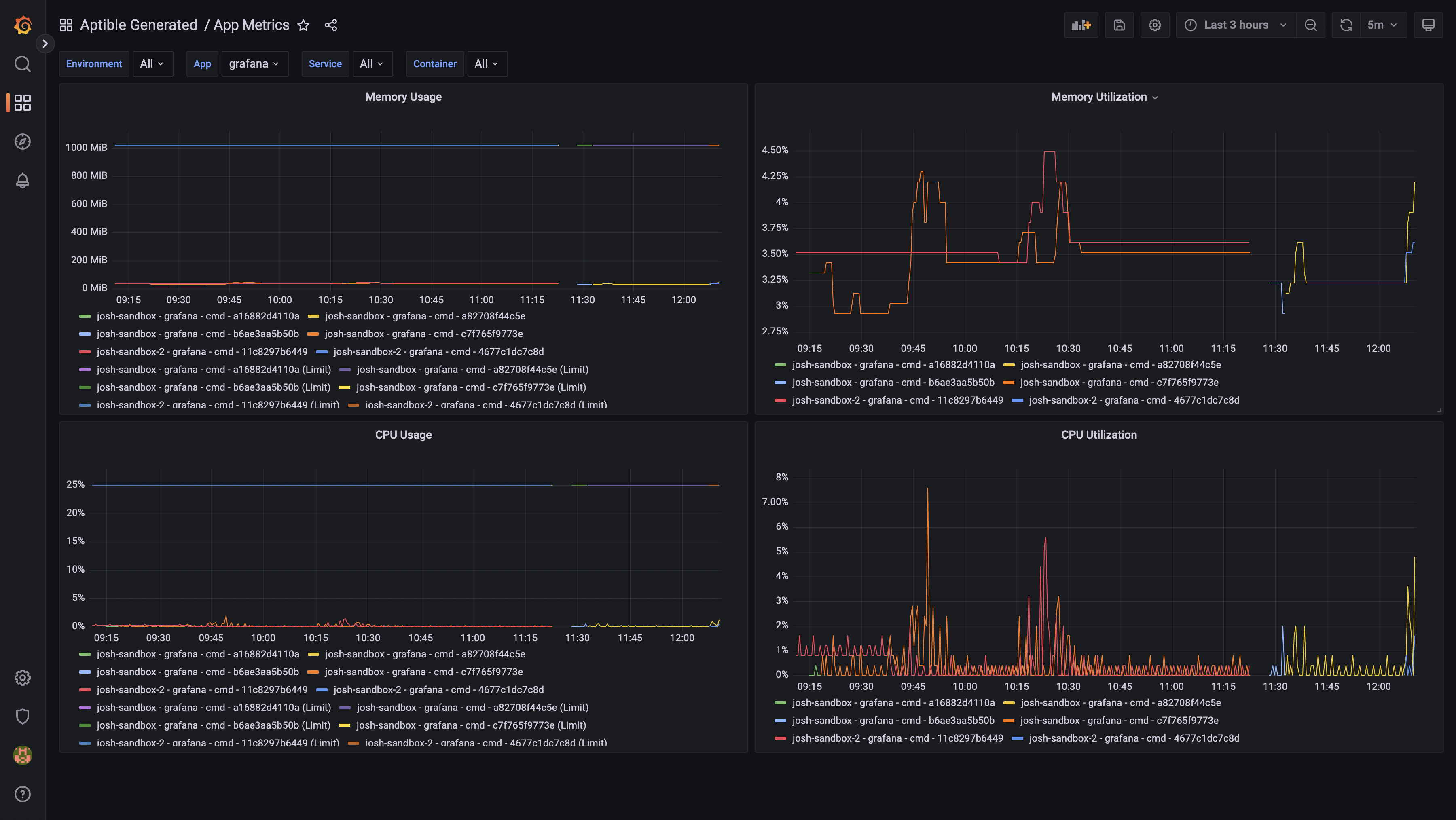Click the App Metrics breadcrumb title
Image resolution: width=1456 pixels, height=820 pixels.
[x=251, y=25]
